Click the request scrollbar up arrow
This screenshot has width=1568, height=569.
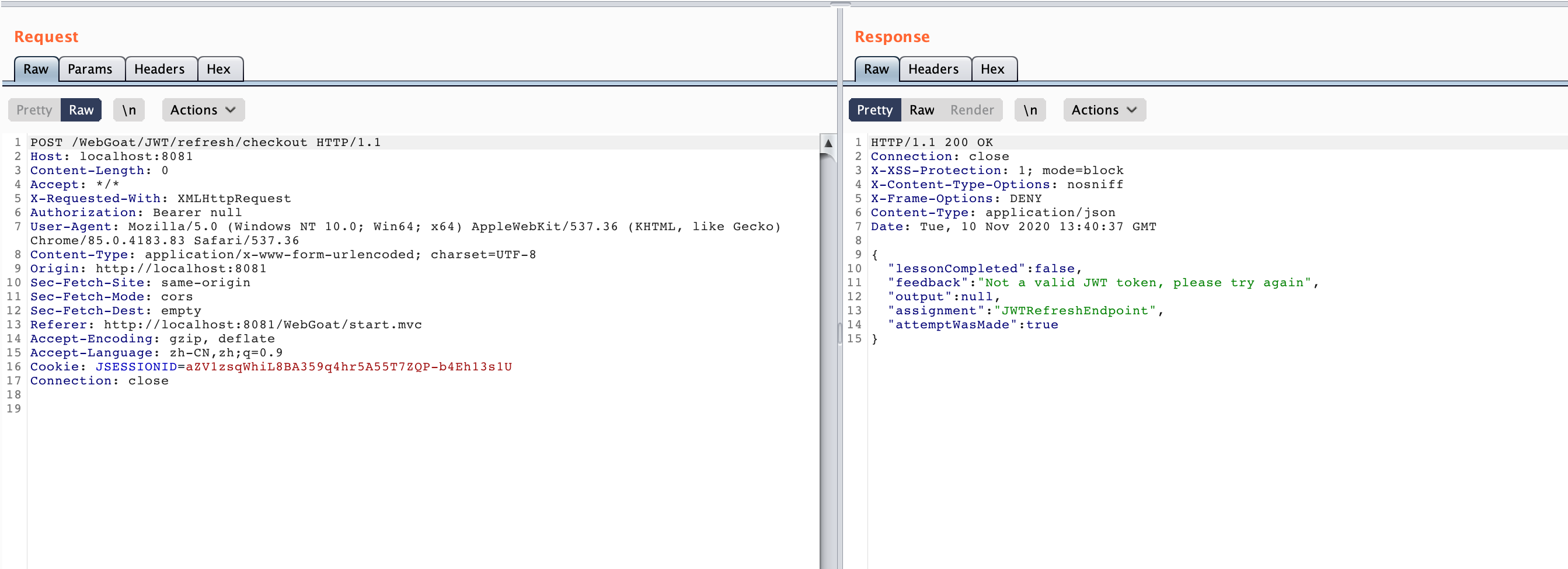[828, 143]
